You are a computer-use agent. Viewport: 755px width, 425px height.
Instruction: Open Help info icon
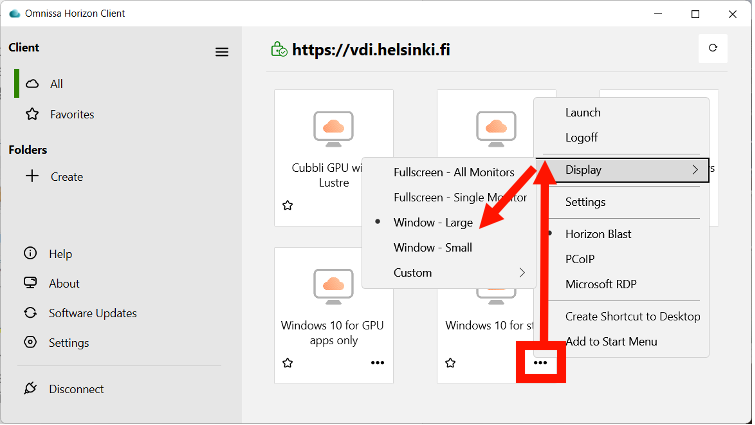point(30,253)
